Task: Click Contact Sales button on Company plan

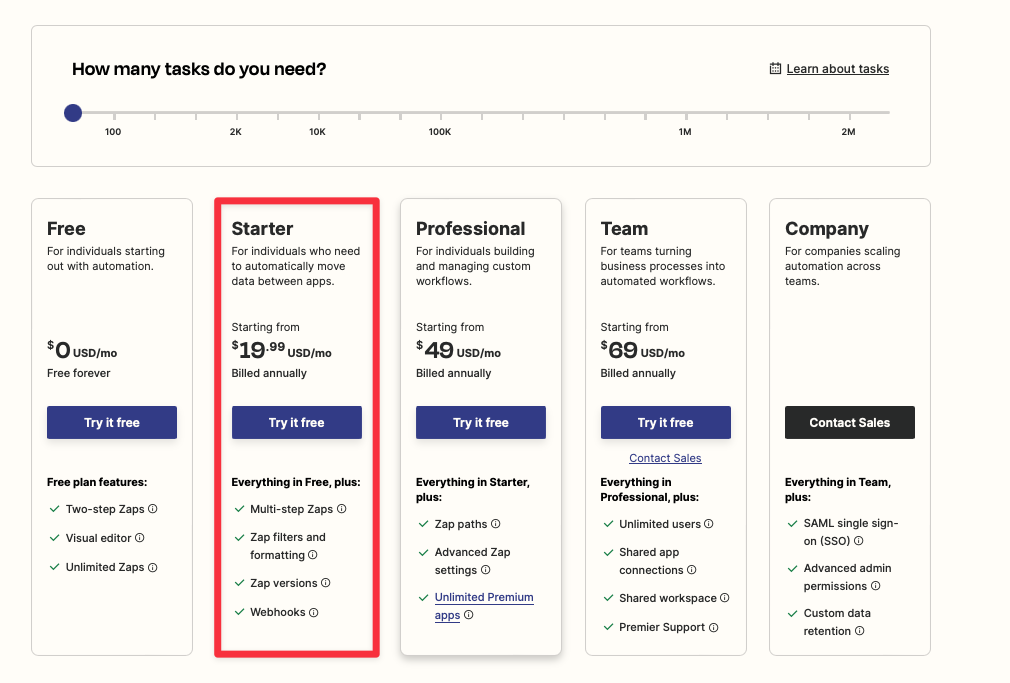Action: (x=850, y=423)
